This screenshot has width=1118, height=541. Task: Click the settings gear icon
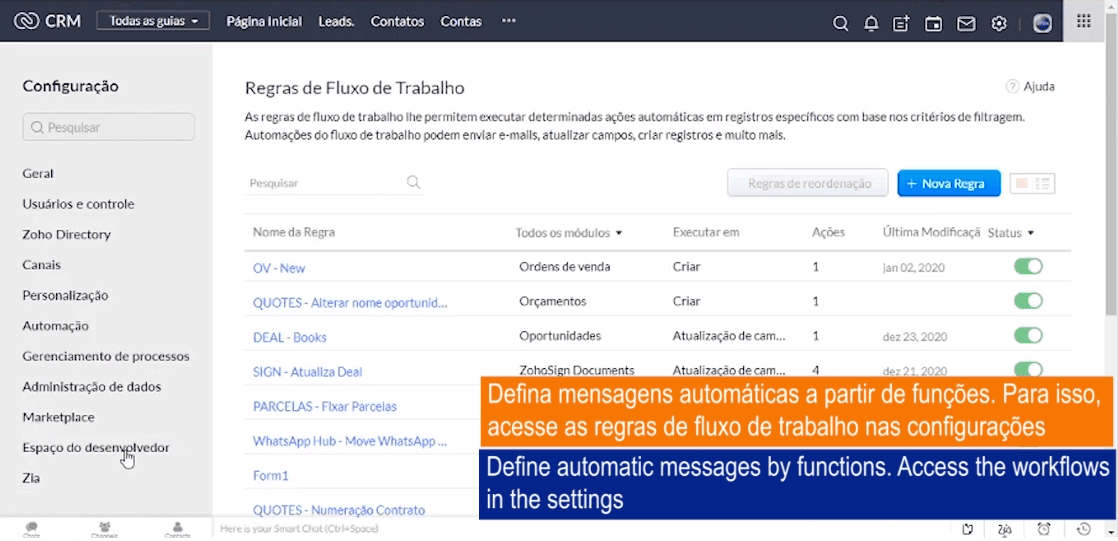coord(998,24)
